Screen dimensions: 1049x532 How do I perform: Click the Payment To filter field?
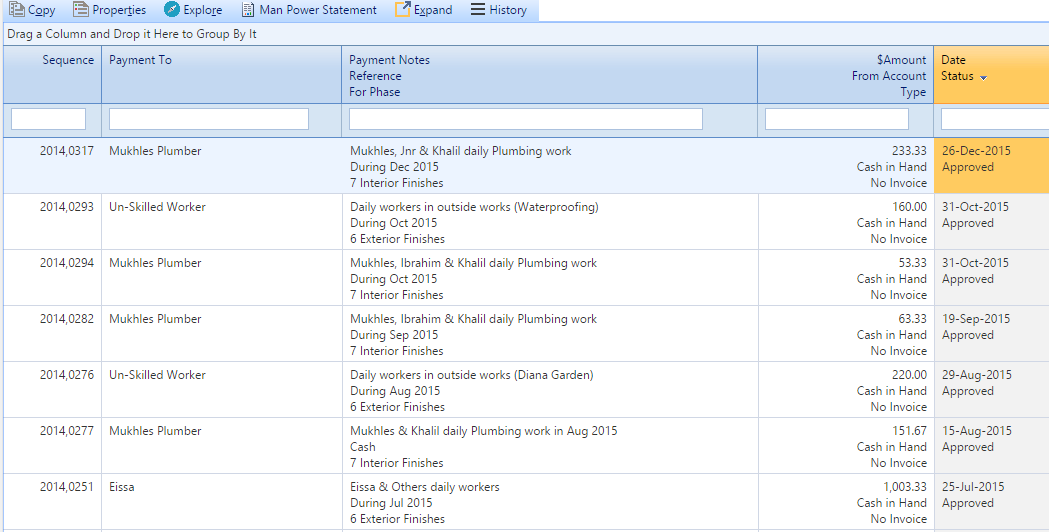pos(209,119)
